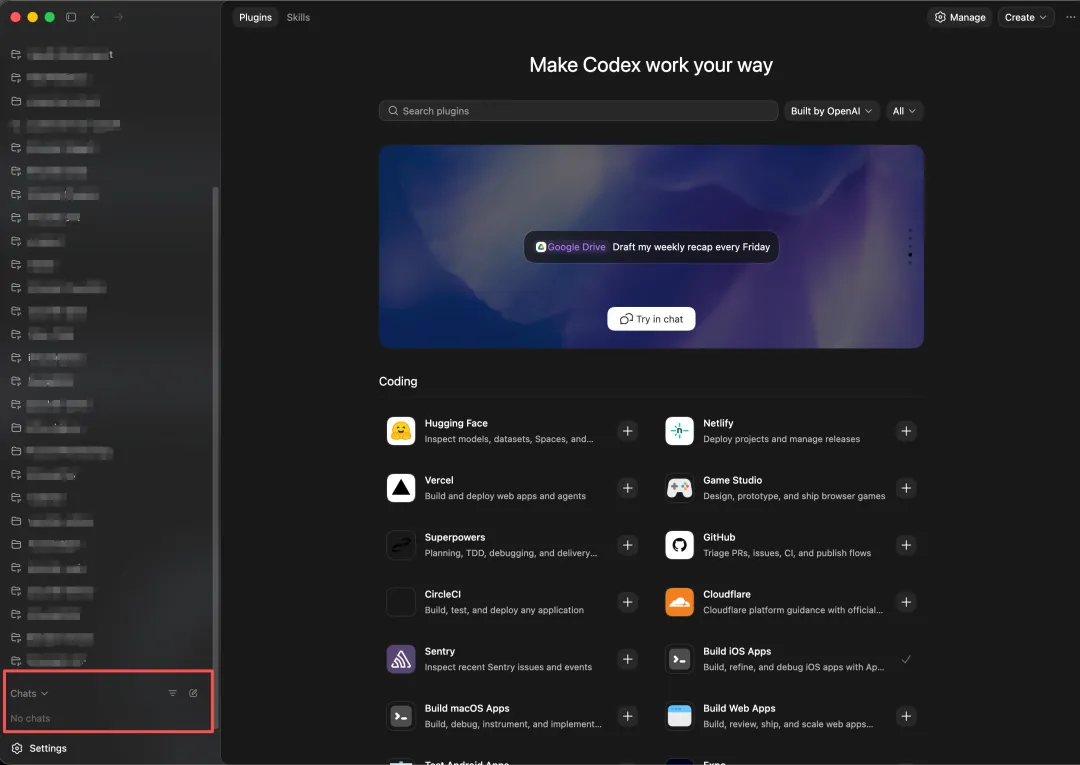Click the Cloudflare plugin title
This screenshot has width=1080, height=765.
click(x=727, y=594)
